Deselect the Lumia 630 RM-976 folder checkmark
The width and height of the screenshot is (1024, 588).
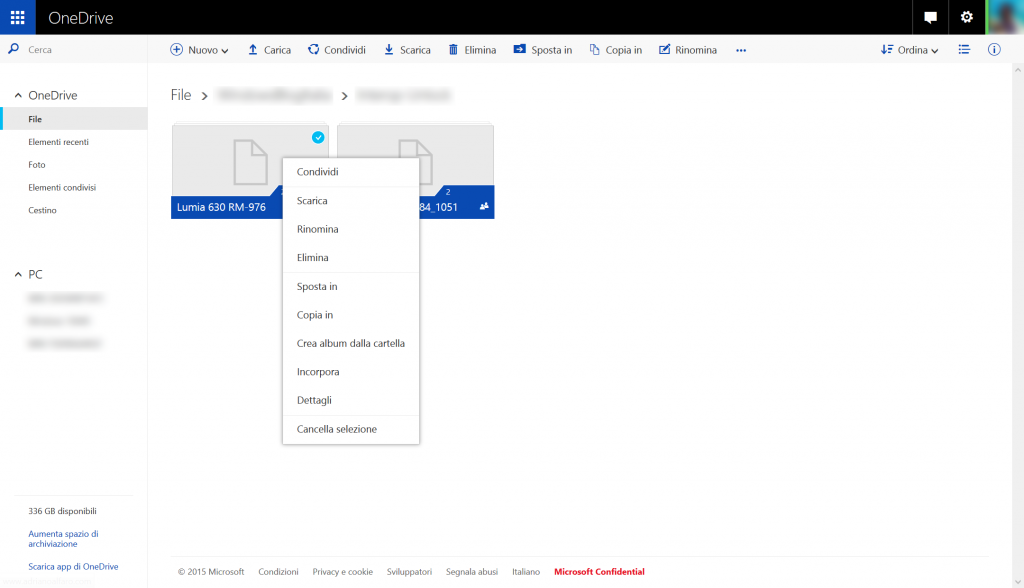318,137
